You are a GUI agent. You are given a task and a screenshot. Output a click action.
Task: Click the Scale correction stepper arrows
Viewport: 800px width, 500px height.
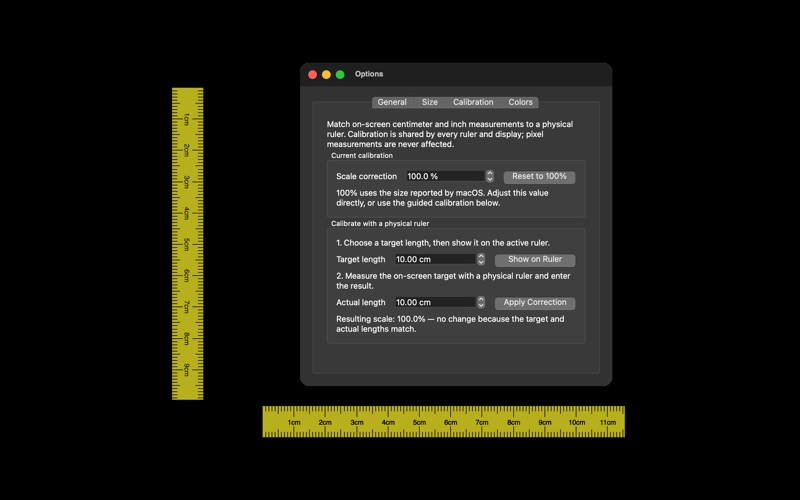[x=490, y=176]
